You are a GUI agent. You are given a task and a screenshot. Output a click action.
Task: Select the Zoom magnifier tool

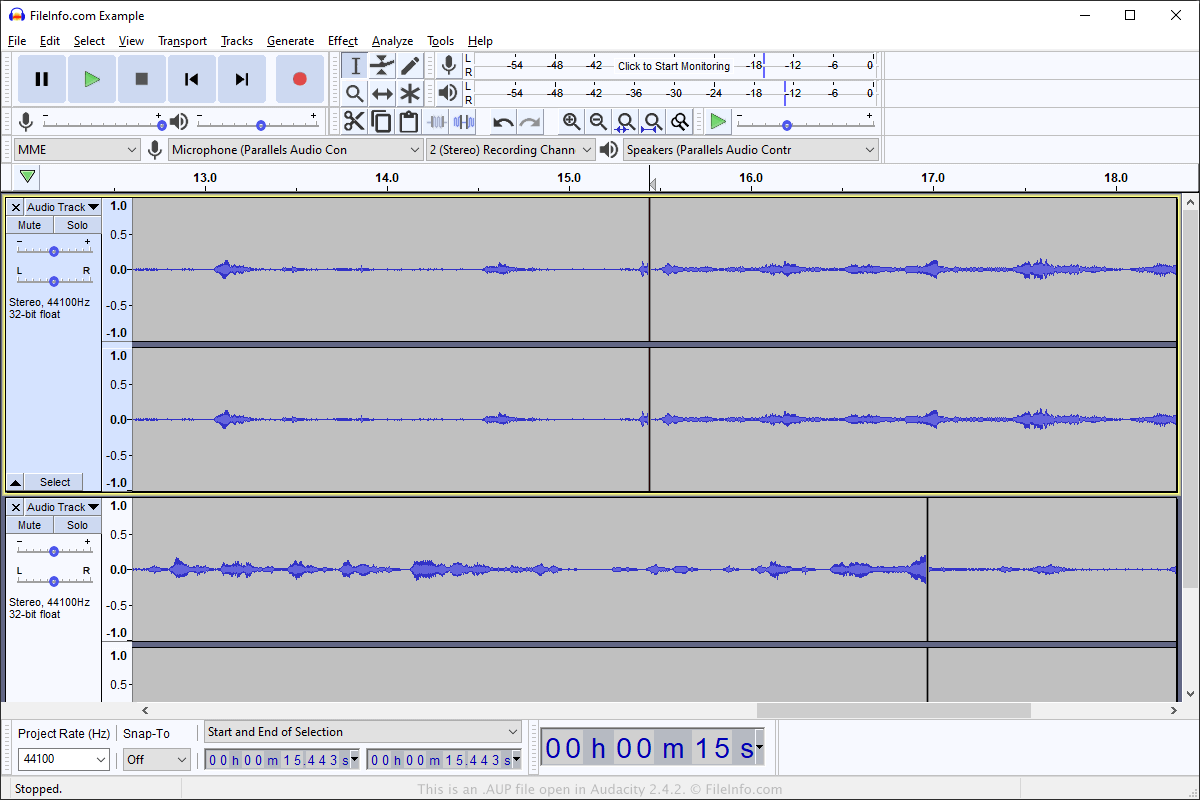(355, 93)
